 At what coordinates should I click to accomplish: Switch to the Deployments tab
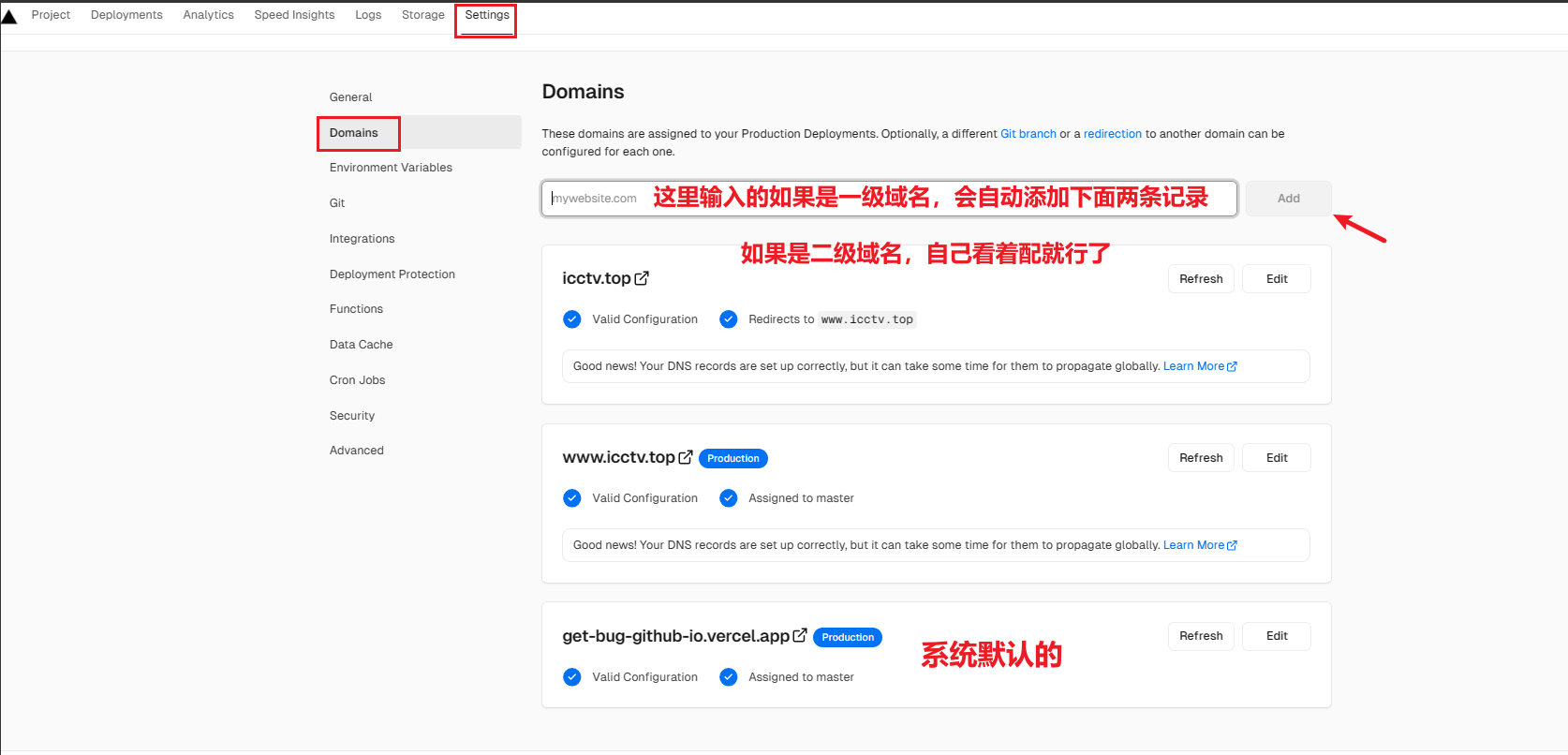click(x=126, y=15)
